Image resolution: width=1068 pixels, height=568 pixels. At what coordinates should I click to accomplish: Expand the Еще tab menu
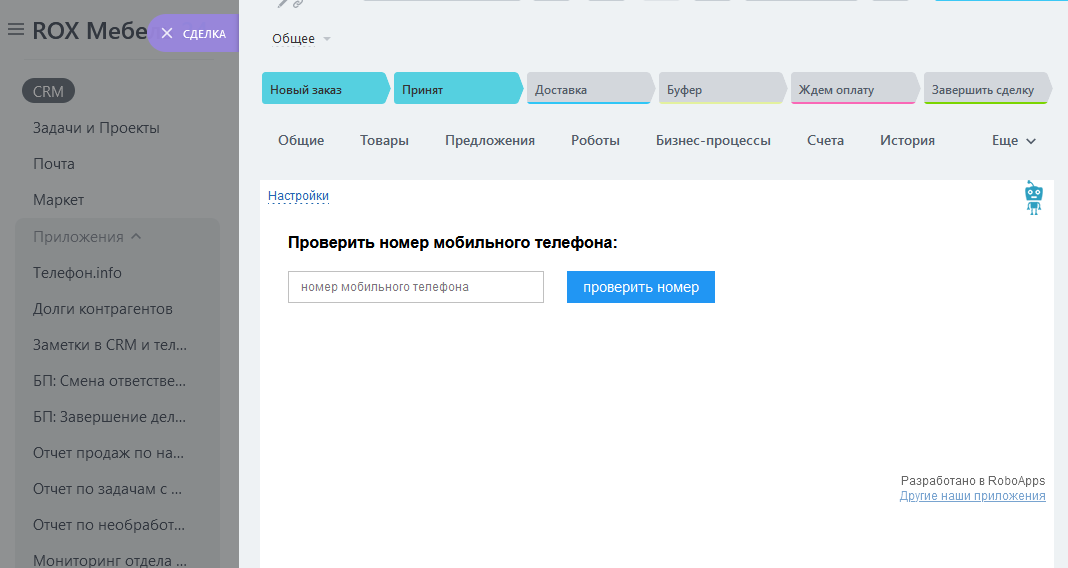tap(1013, 141)
